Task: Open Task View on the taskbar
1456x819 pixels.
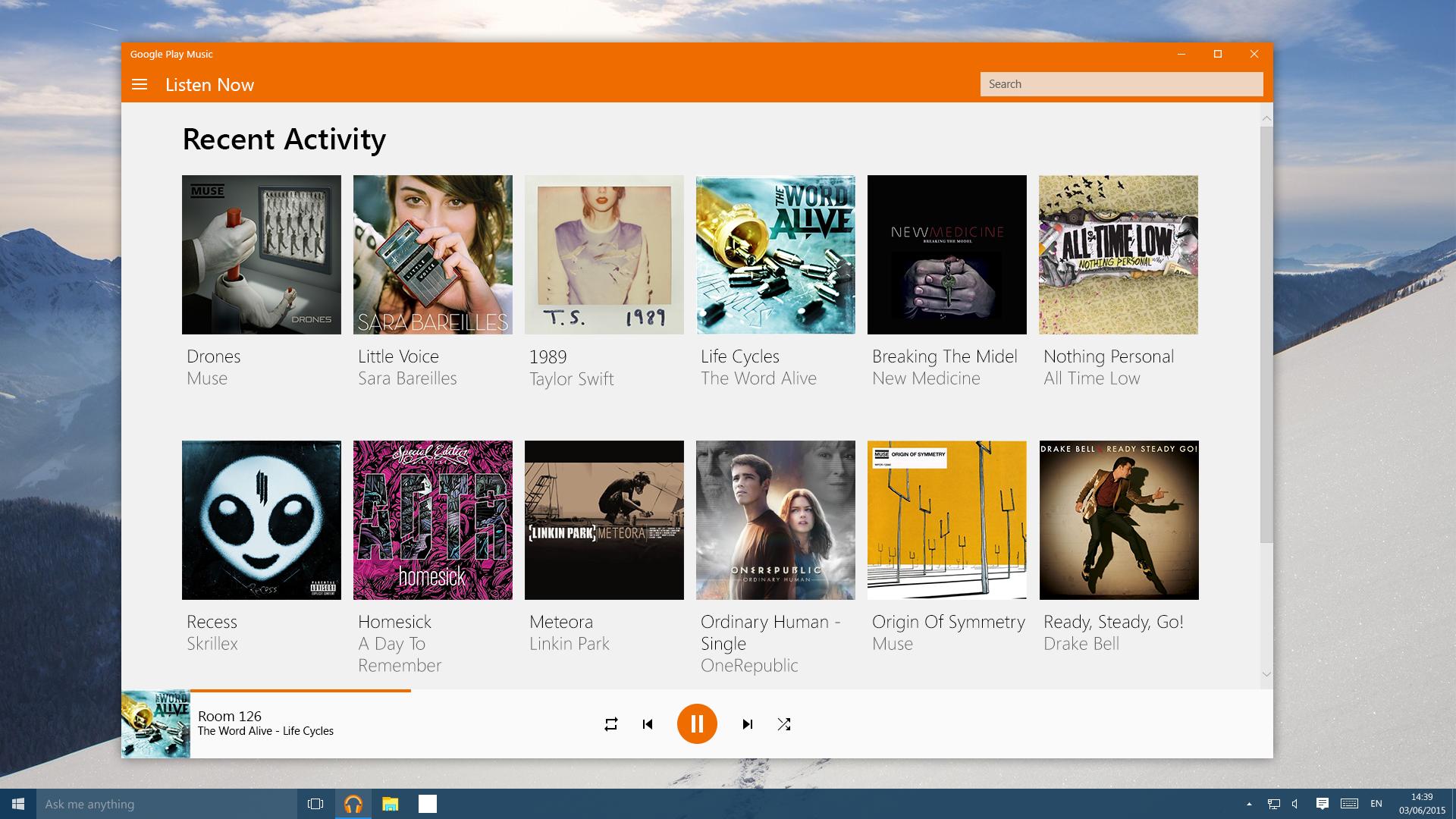Action: coord(315,804)
